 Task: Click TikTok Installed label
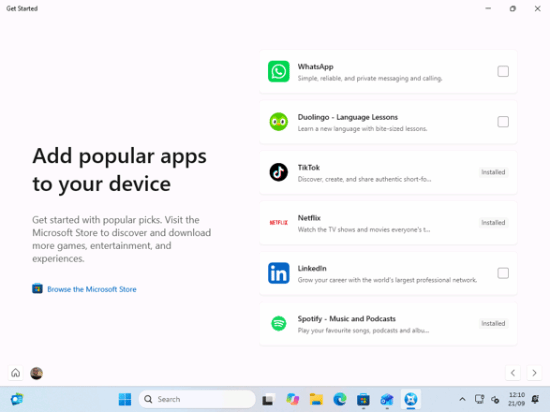(493, 172)
